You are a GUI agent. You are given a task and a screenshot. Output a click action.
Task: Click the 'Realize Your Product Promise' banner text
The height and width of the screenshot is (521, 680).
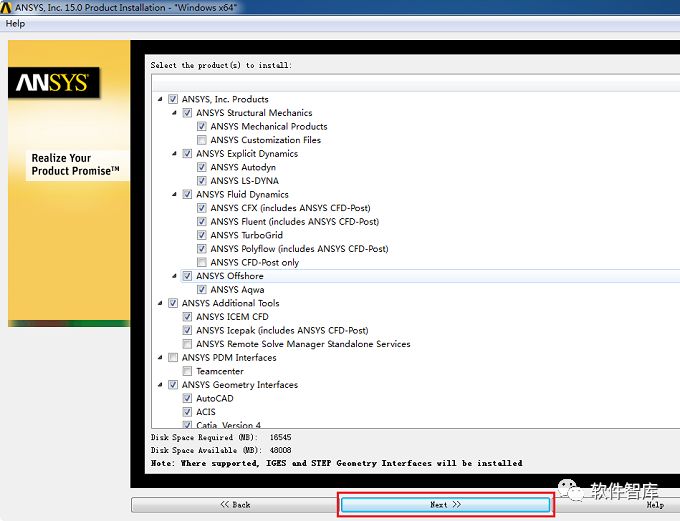coord(75,164)
